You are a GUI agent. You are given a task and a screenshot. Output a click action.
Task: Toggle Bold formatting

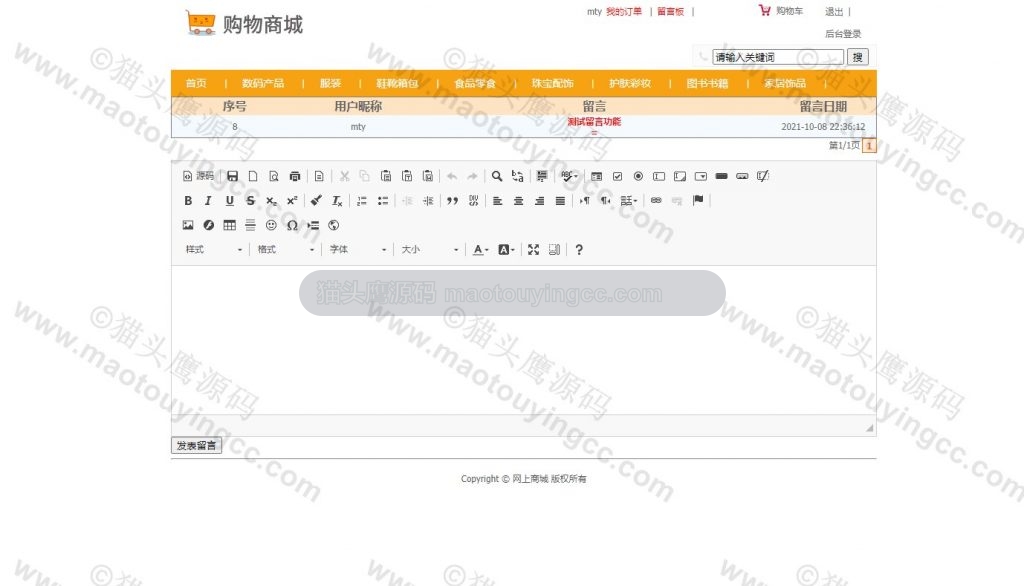(x=188, y=201)
